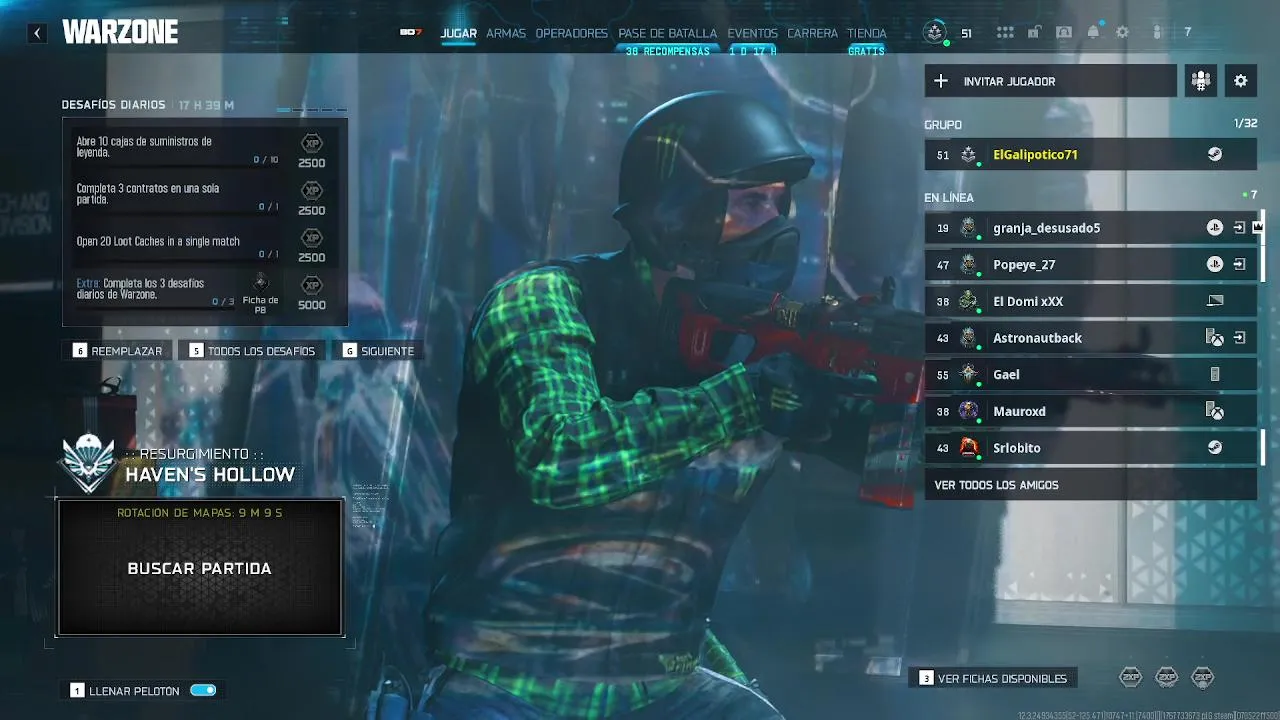This screenshot has width=1280, height=720.
Task: Select the last XP token at bottom right
Action: pyautogui.click(x=1202, y=678)
